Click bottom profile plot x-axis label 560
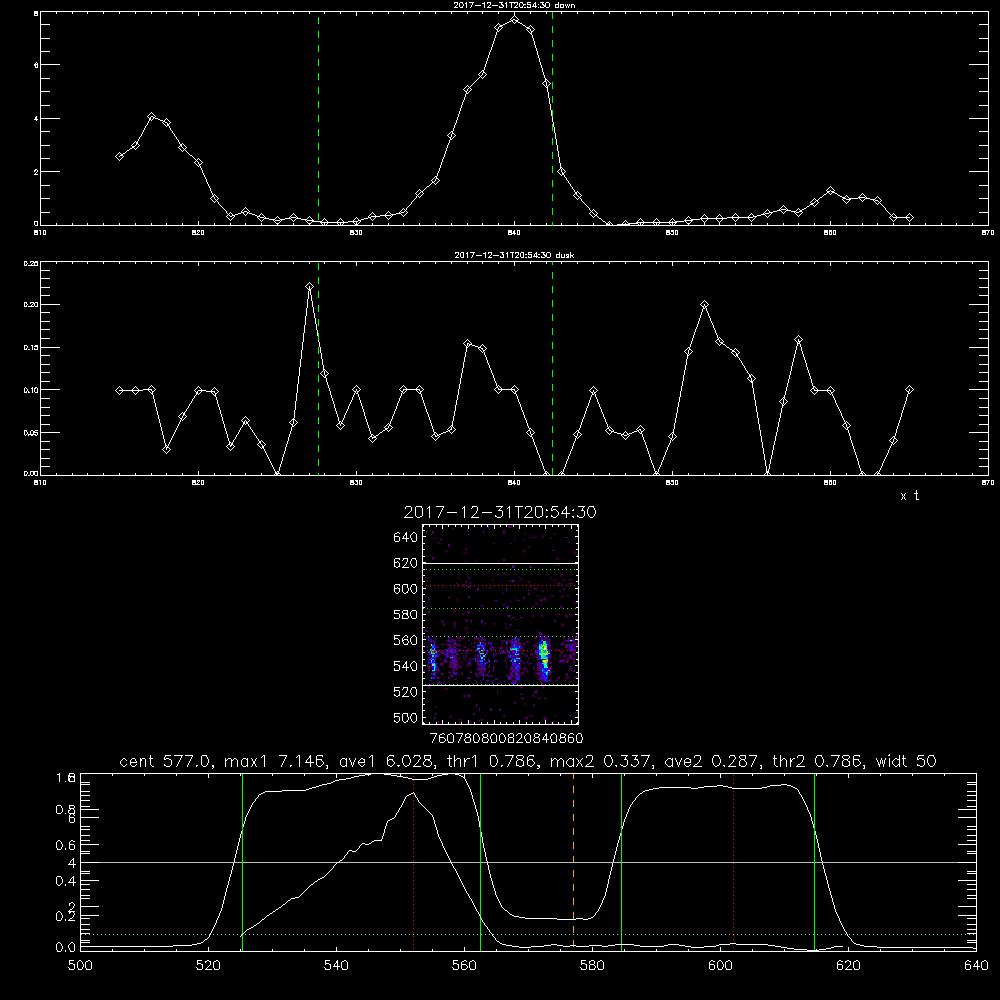The height and width of the screenshot is (1000, 1000). (464, 966)
